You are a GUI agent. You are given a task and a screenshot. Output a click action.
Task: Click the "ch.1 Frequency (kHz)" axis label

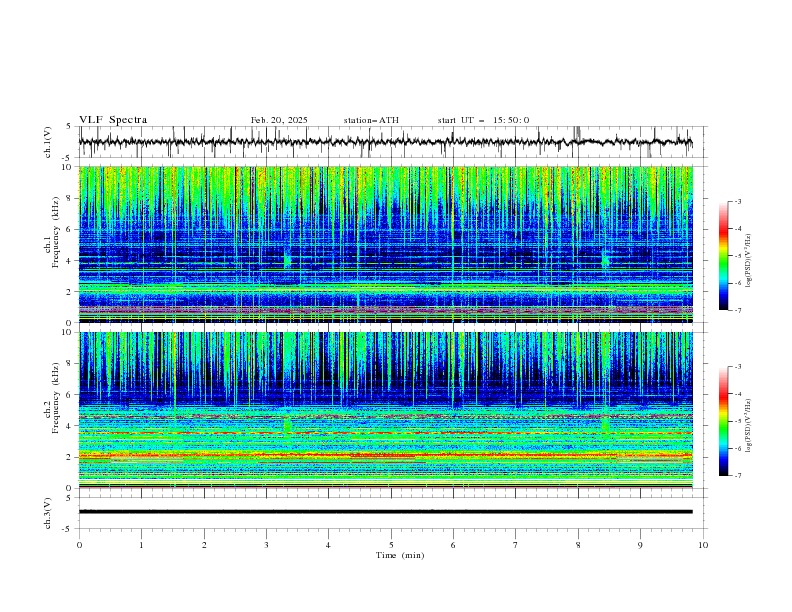point(52,244)
